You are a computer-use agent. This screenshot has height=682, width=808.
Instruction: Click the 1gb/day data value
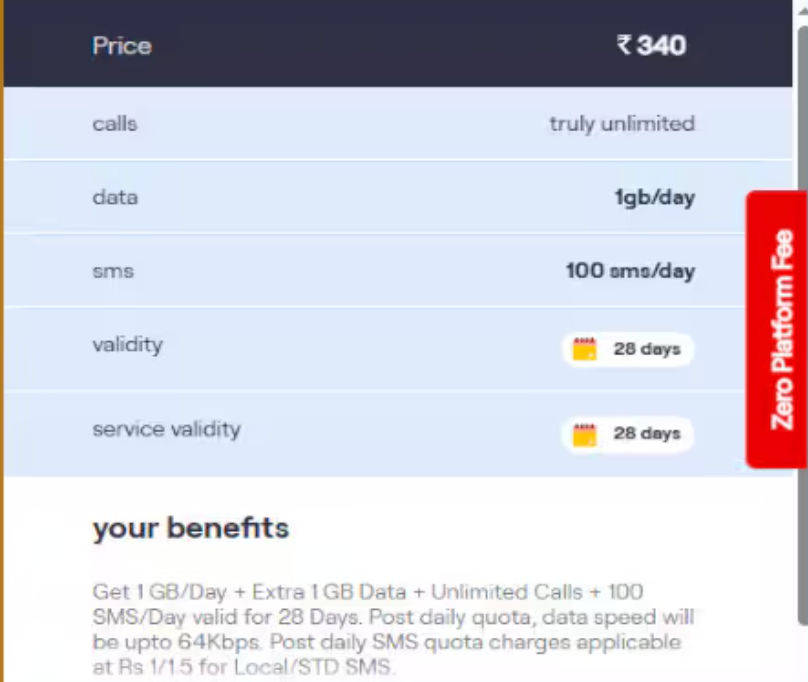point(654,197)
